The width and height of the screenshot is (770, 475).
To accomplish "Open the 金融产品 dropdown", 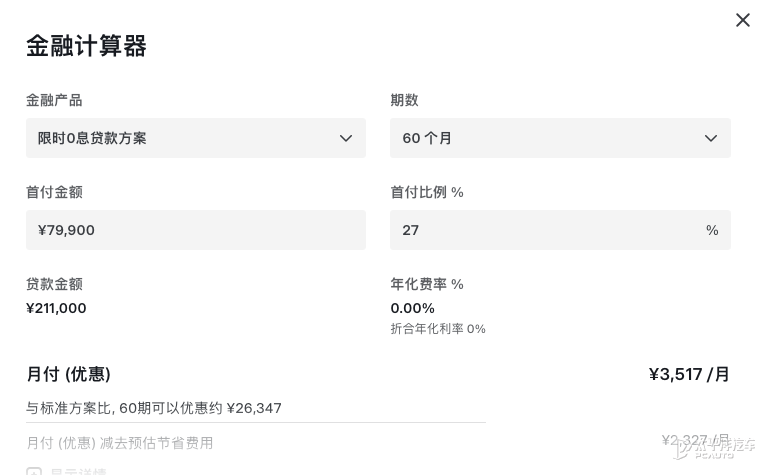I will coord(195,138).
